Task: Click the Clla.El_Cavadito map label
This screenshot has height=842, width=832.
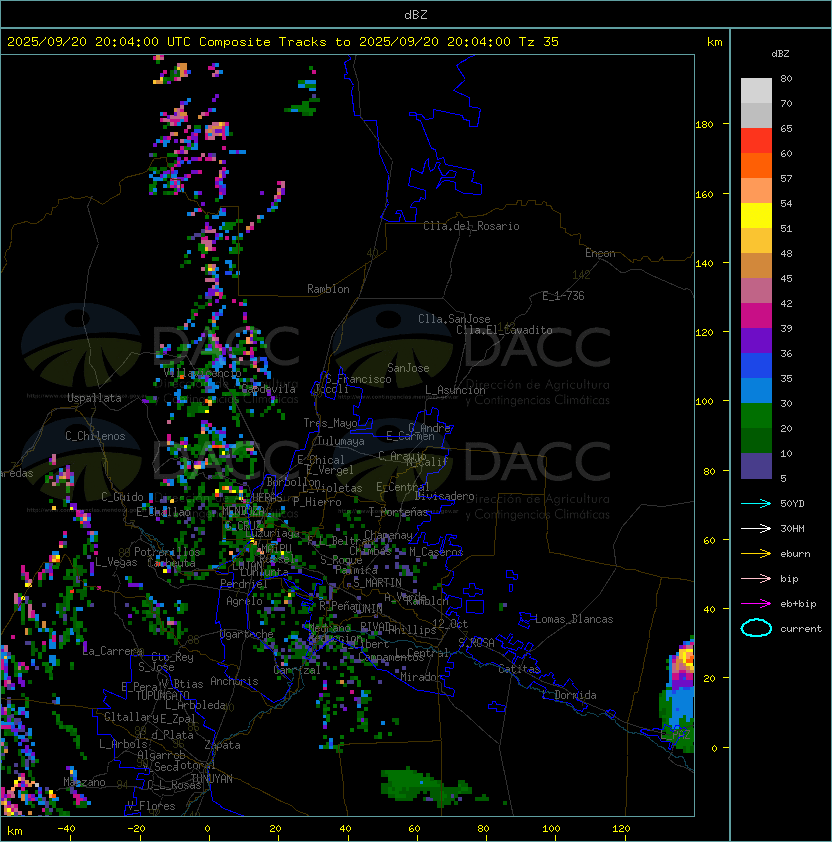Action: pyautogui.click(x=504, y=330)
